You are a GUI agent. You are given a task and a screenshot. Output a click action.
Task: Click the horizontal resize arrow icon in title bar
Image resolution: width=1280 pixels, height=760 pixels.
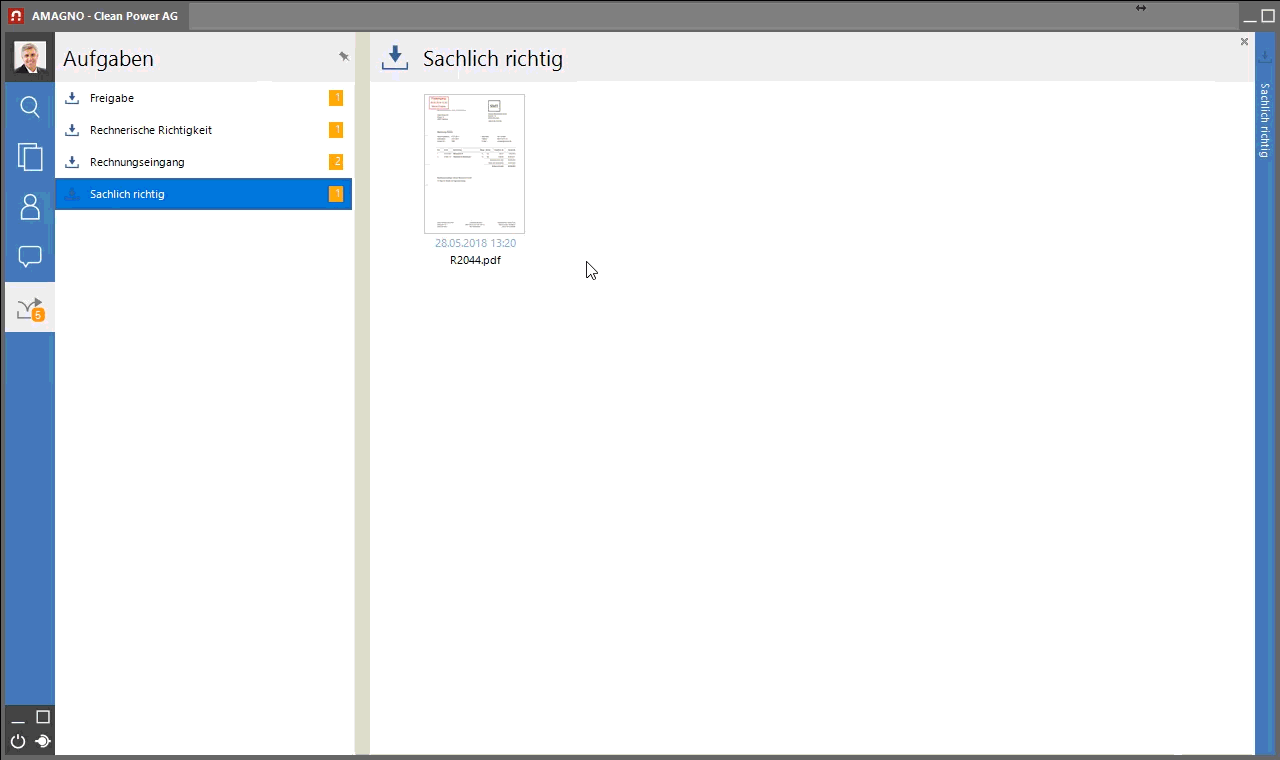(x=1141, y=8)
